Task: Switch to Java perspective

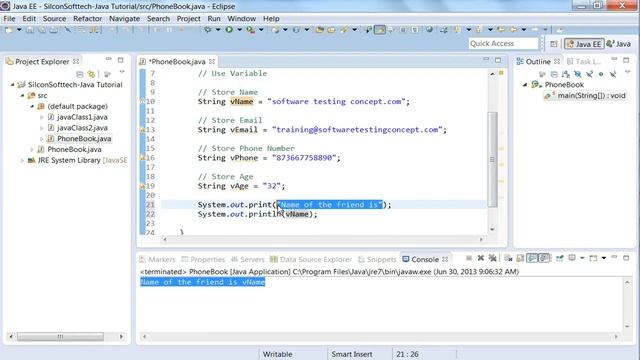Action: coord(619,44)
